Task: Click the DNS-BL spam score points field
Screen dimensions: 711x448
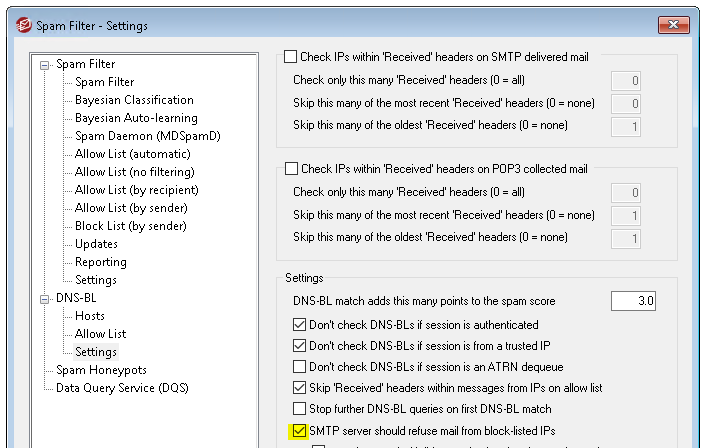Action: [633, 301]
